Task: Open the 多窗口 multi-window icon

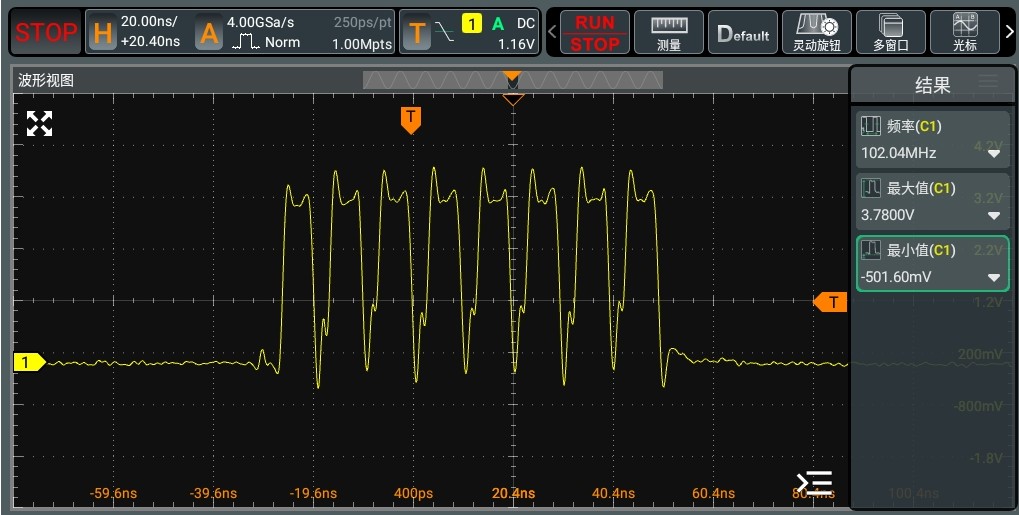Action: click(890, 33)
